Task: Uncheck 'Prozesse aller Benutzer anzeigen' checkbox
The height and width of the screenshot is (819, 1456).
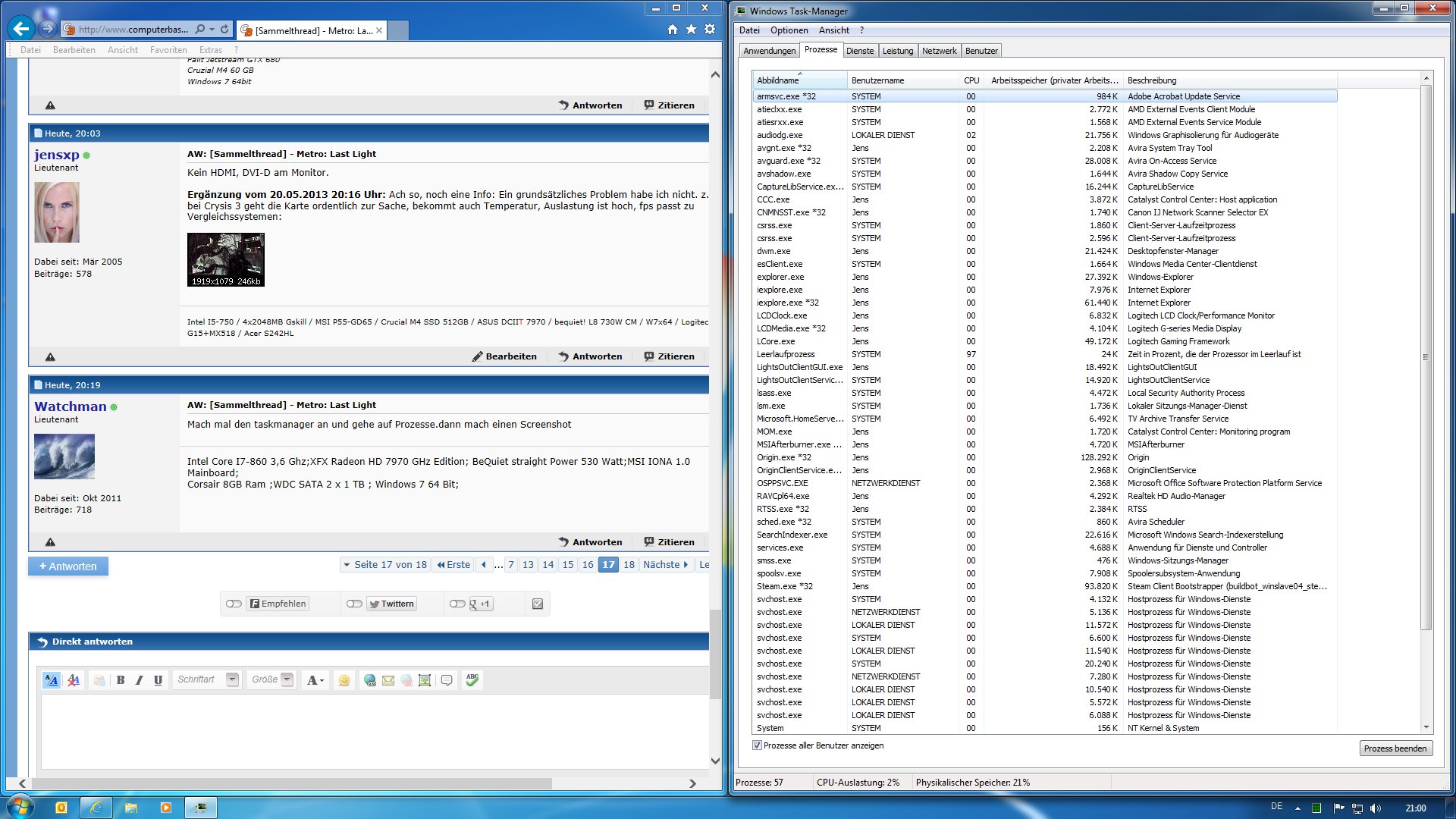Action: [757, 745]
